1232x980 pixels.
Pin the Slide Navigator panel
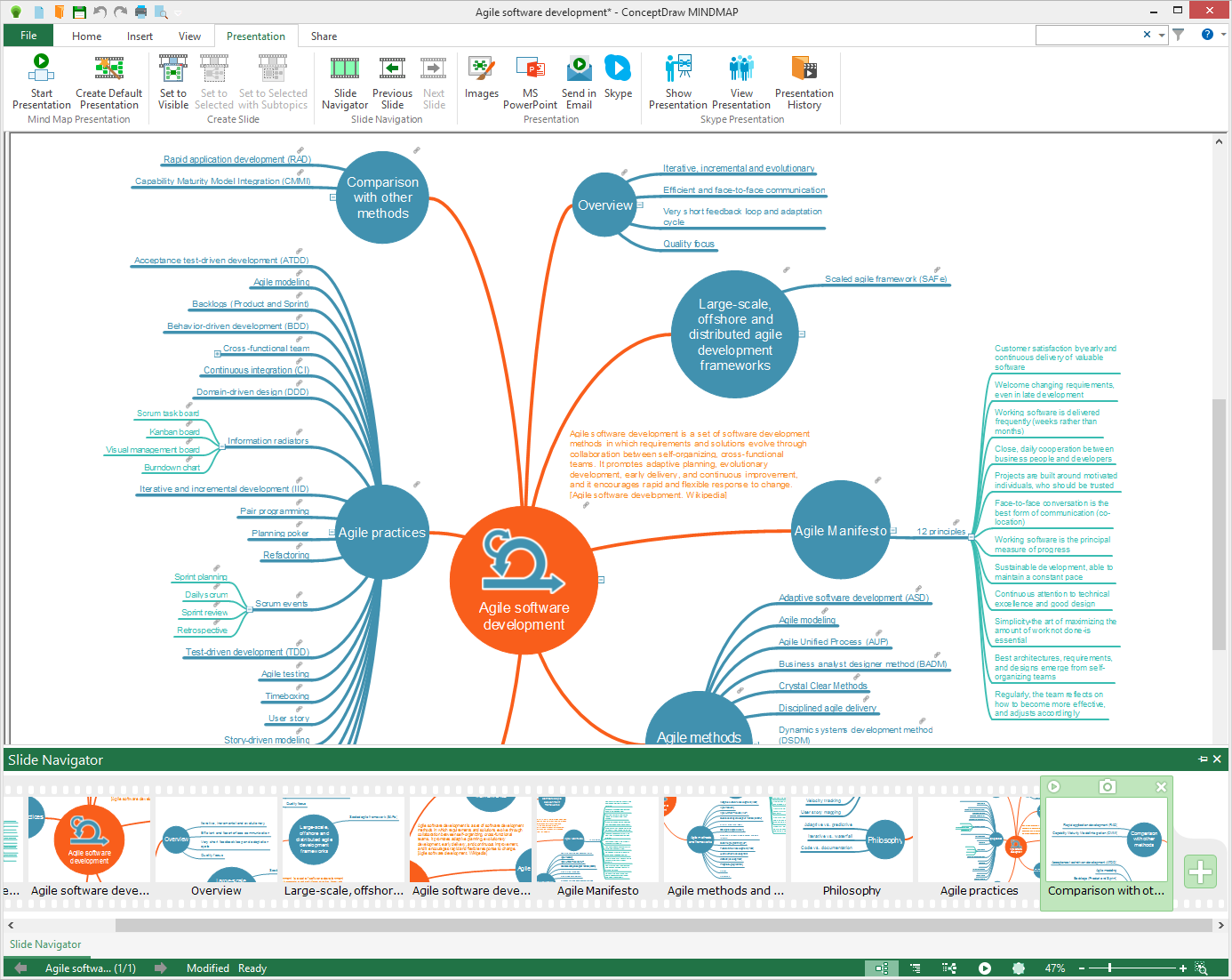(1203, 759)
